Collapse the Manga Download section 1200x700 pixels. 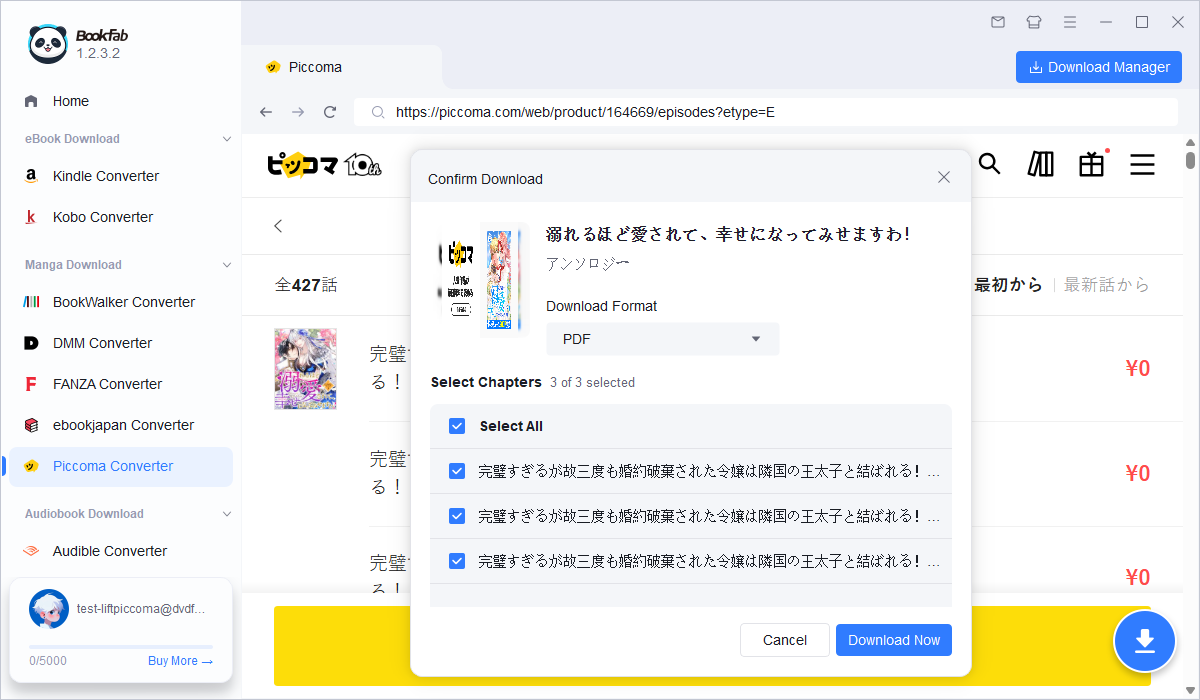[227, 265]
